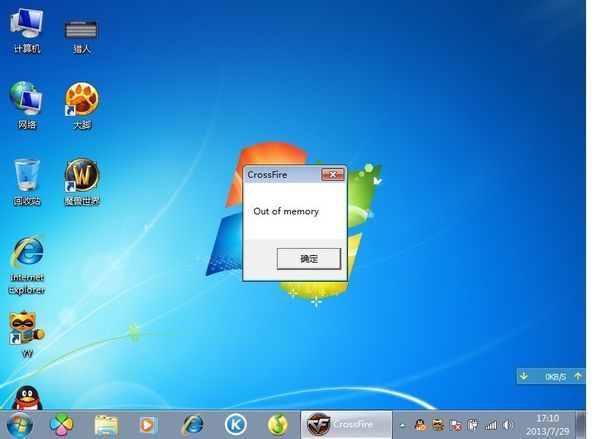Switch to CrossFire taskbar button
The image size is (600, 439).
click(346, 424)
